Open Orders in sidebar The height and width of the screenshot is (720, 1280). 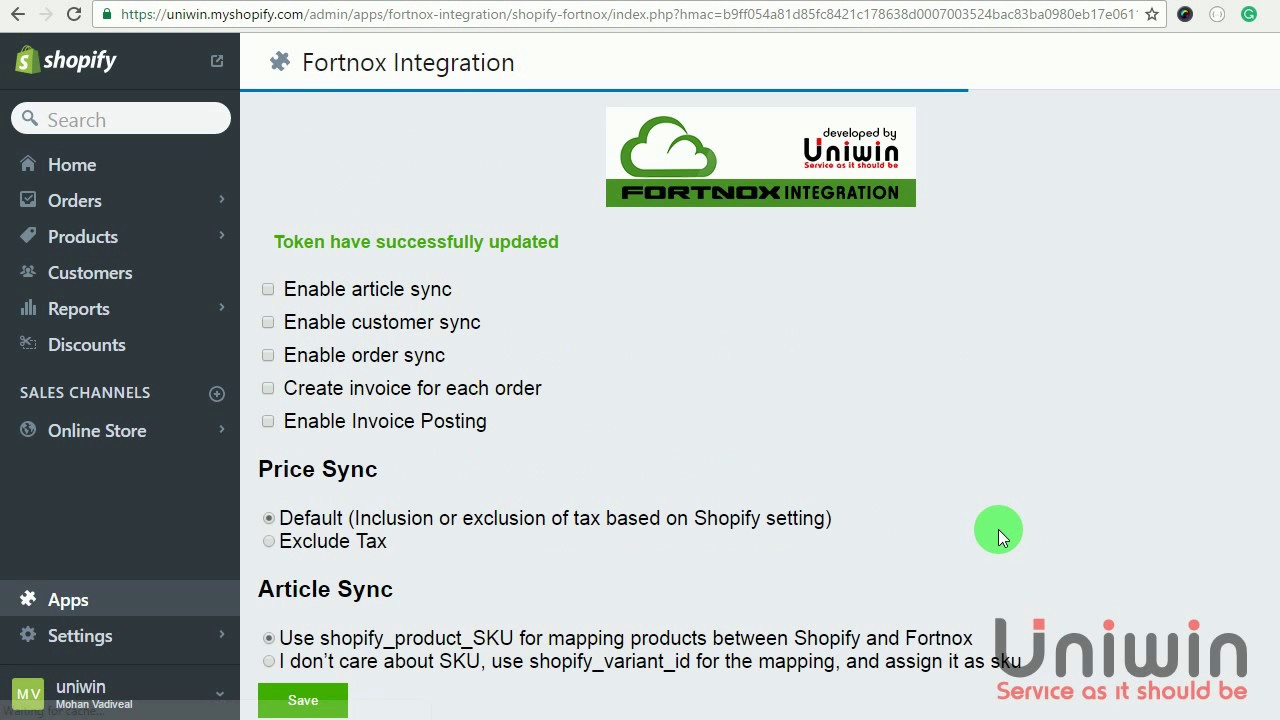(75, 201)
